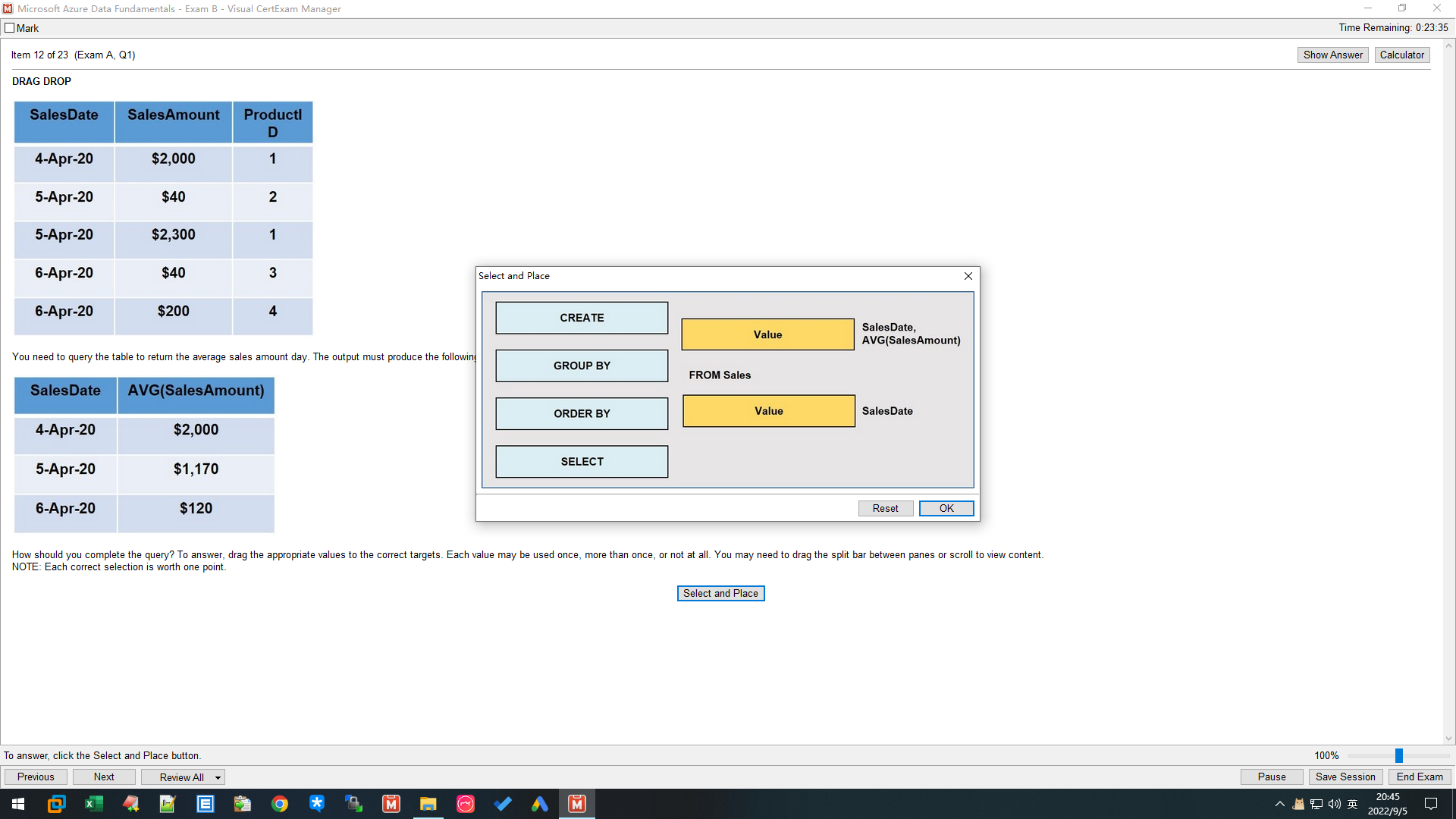Click the CREATE keyword button
Screen dimensions: 1456x819
pyautogui.click(x=582, y=317)
